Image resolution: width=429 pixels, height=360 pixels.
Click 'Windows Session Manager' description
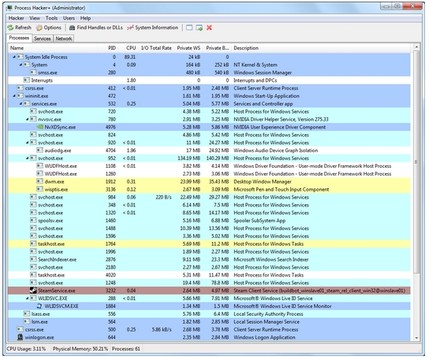pyautogui.click(x=262, y=72)
